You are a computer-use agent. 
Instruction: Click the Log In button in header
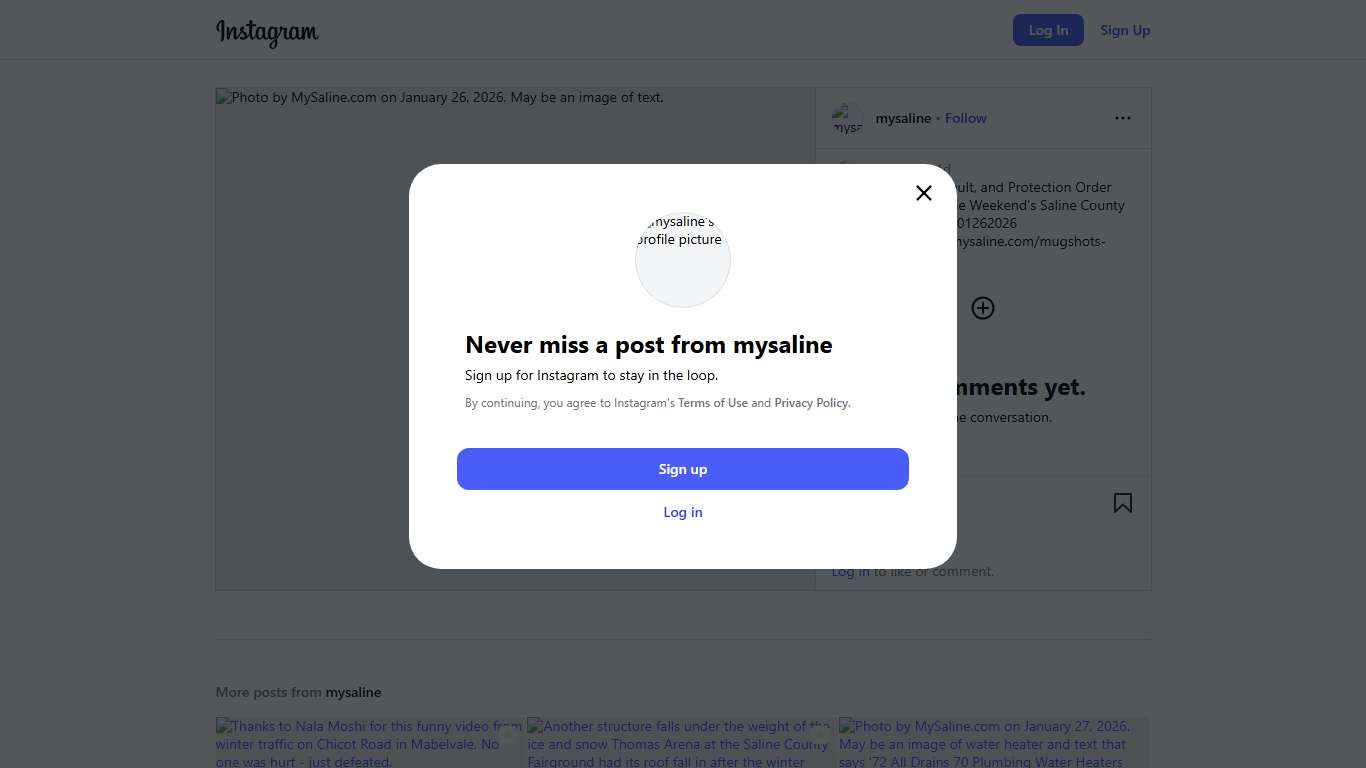pyautogui.click(x=1048, y=30)
